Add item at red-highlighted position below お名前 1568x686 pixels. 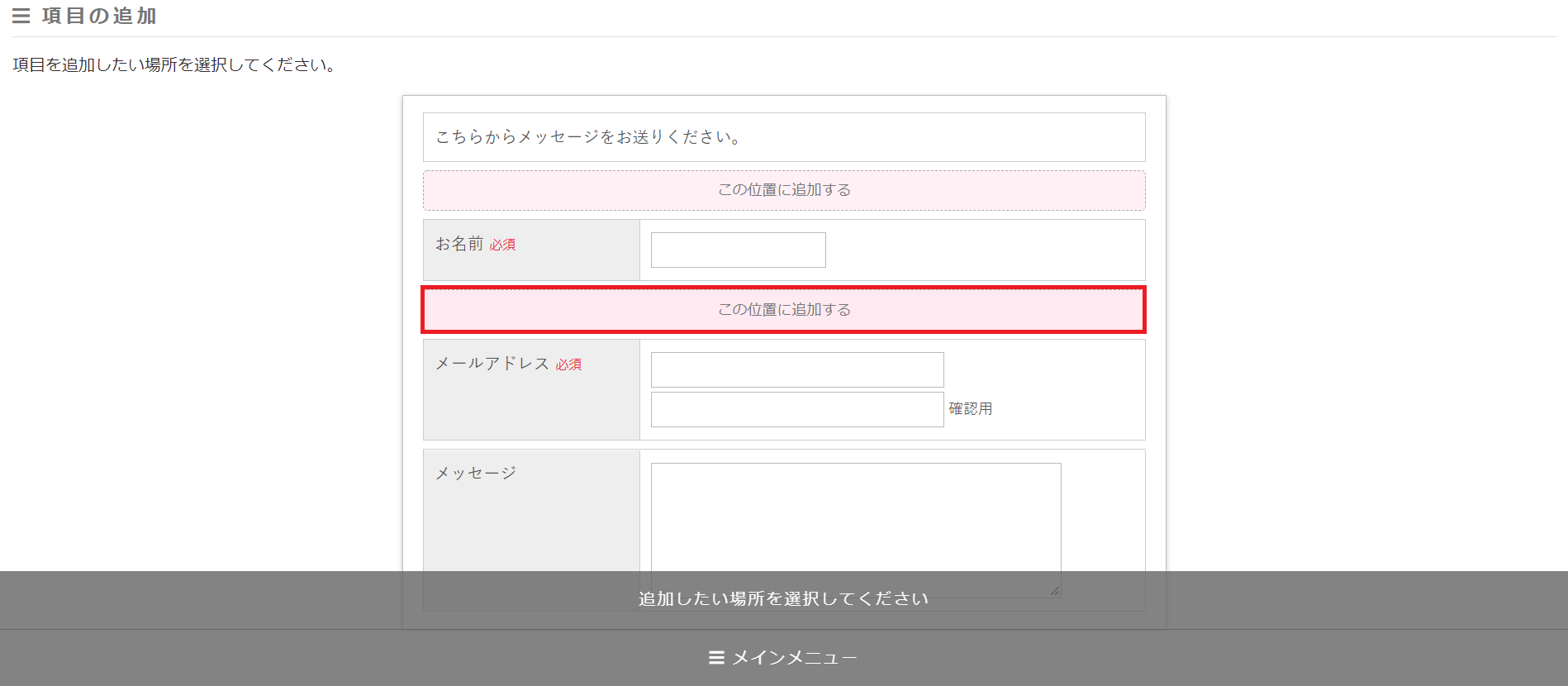coord(783,310)
